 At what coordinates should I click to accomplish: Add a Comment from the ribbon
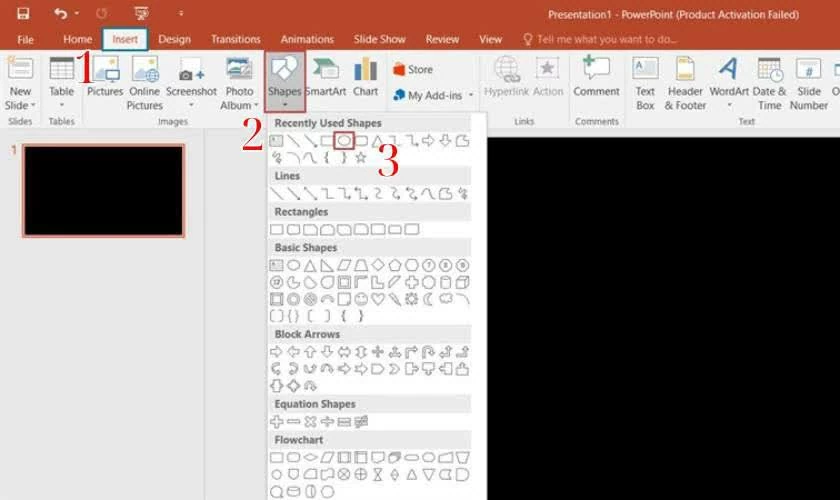pos(596,77)
